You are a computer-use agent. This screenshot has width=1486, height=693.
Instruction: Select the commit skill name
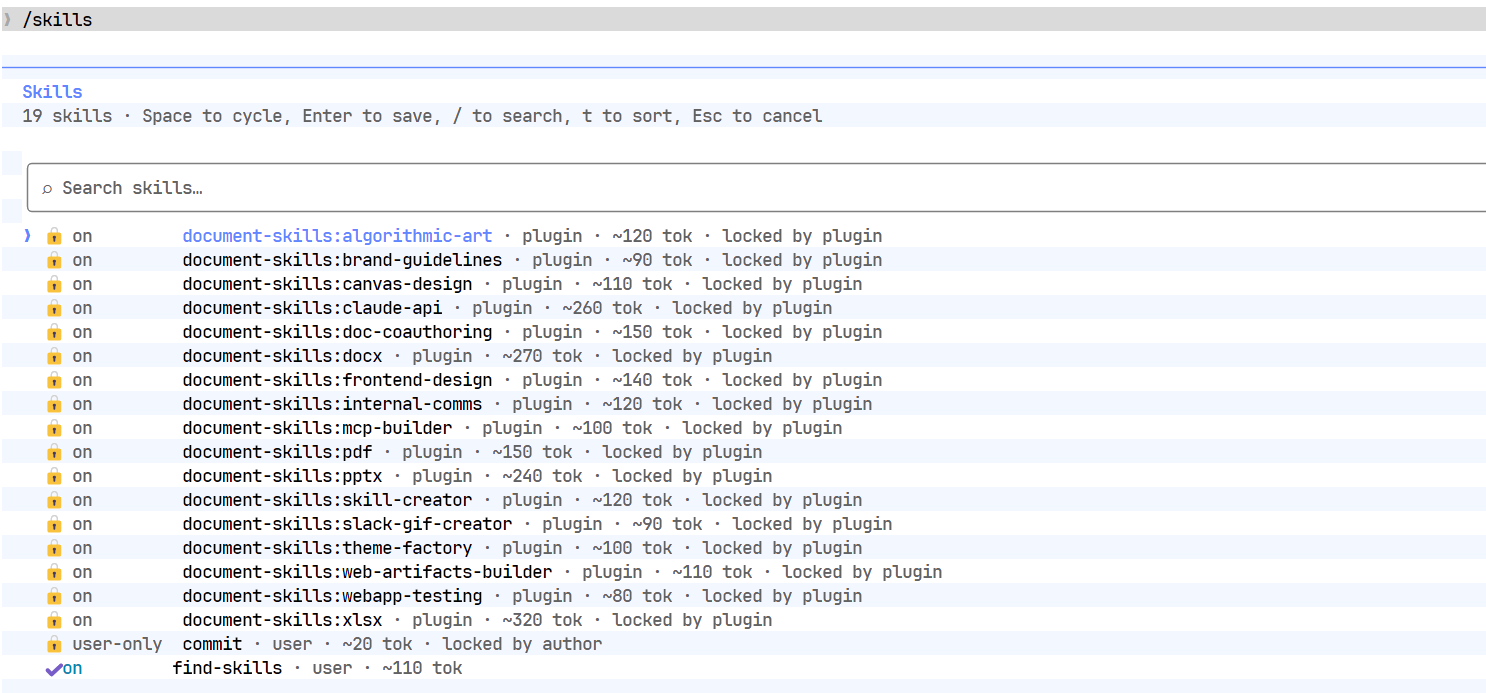click(x=212, y=644)
